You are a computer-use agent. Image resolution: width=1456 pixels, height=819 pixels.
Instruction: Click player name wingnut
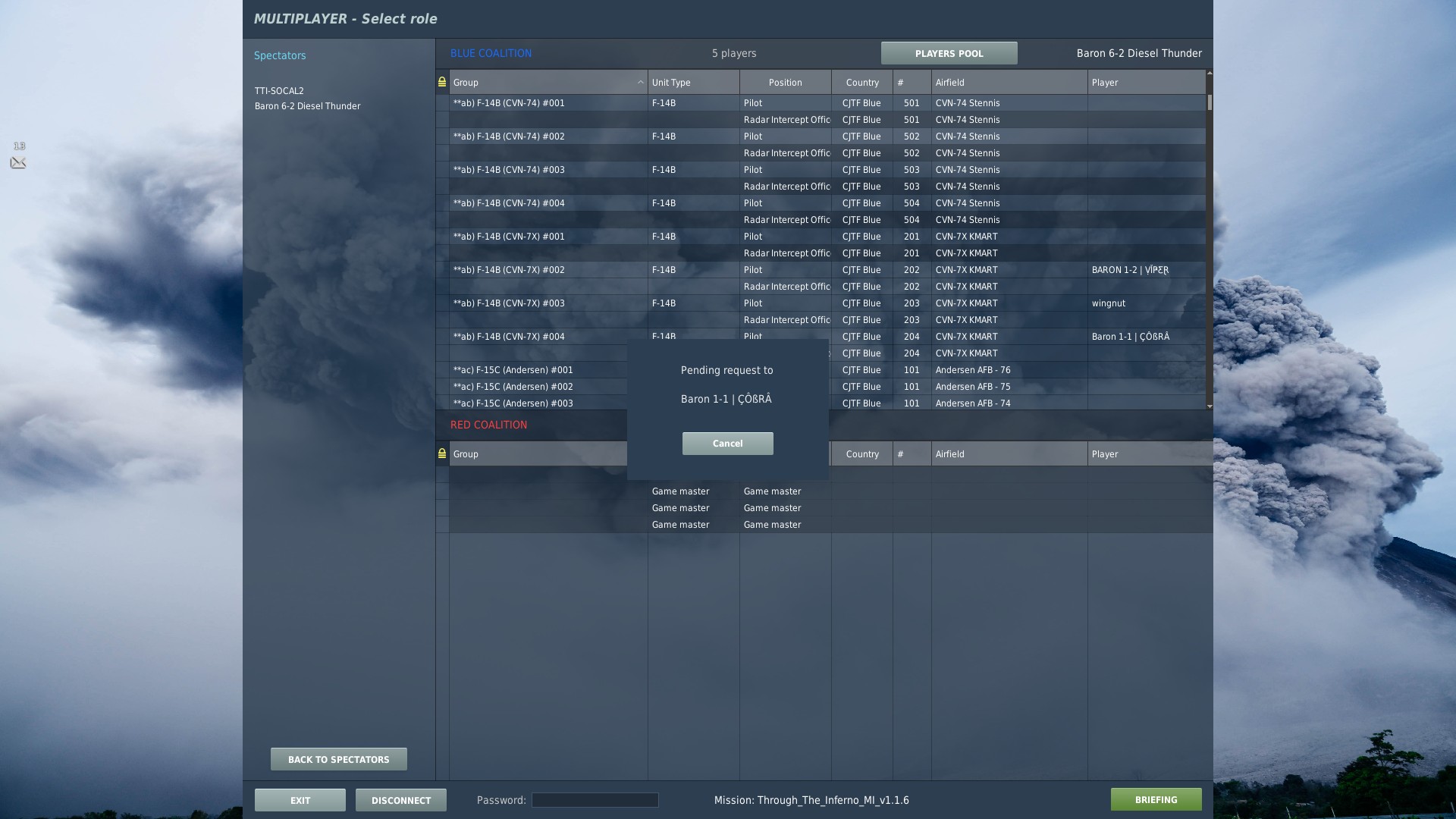1108,303
